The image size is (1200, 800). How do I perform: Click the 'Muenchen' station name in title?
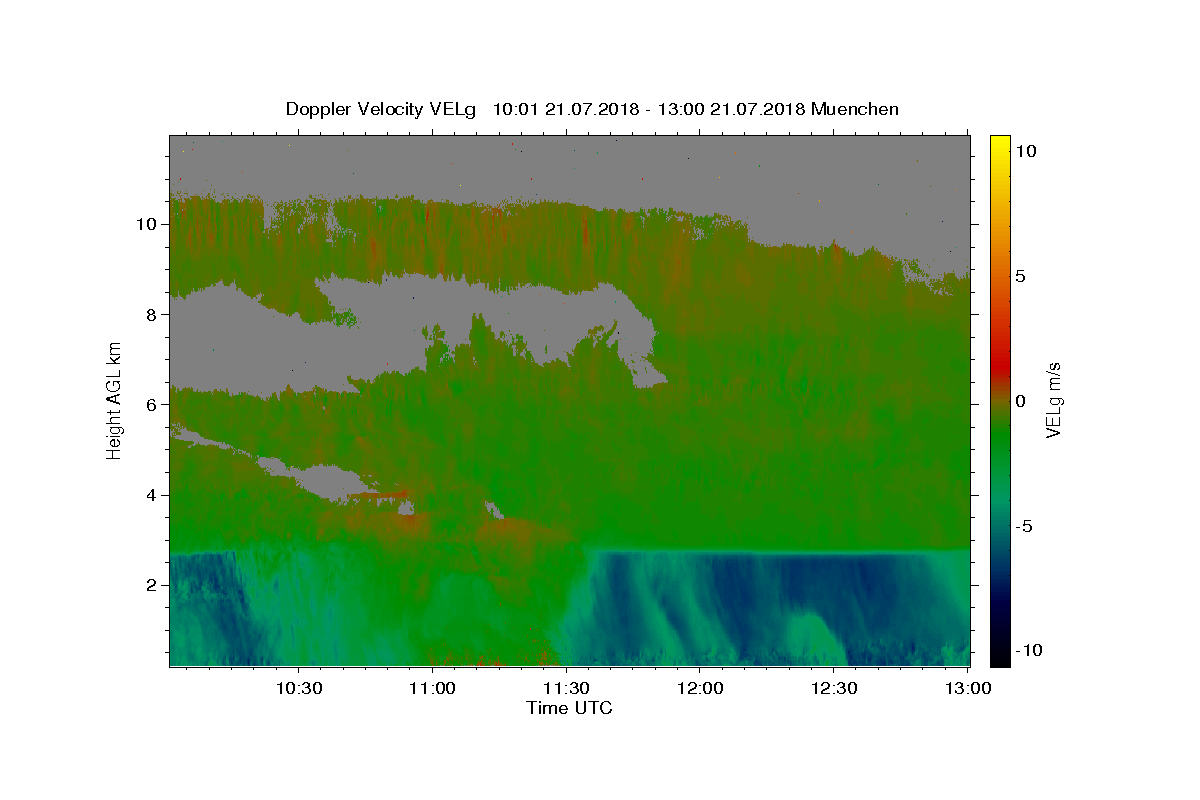coord(855,109)
